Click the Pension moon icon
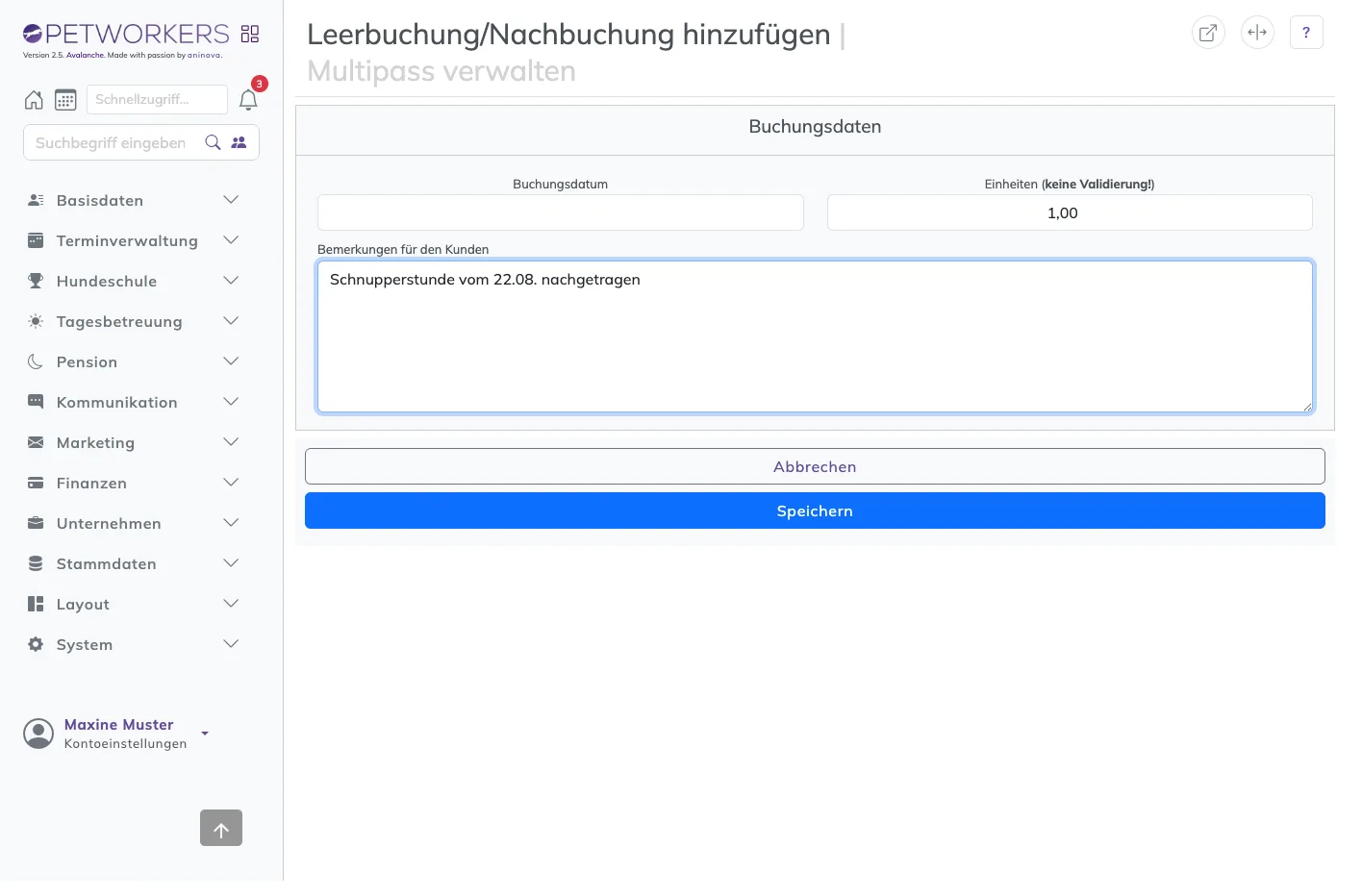Image resolution: width=1362 pixels, height=896 pixels. coord(36,361)
